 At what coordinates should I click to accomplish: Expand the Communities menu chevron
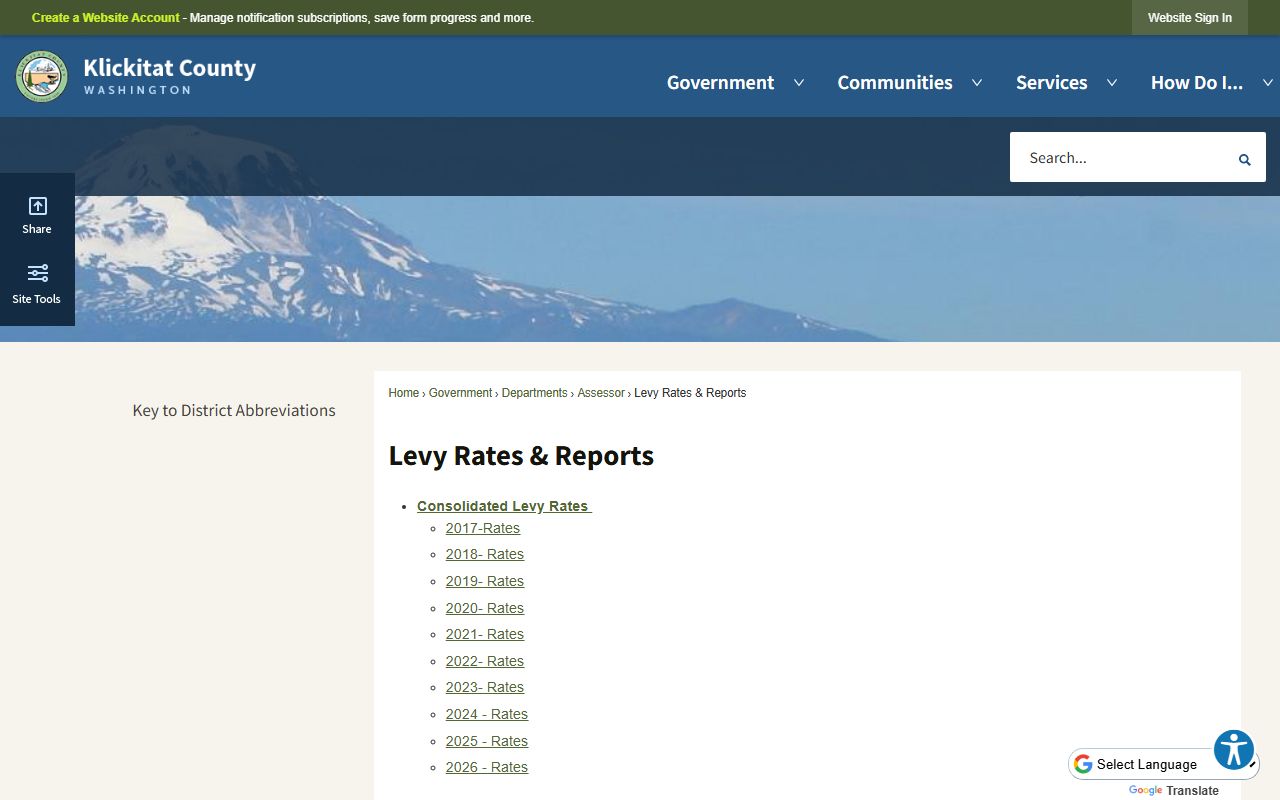click(x=977, y=83)
